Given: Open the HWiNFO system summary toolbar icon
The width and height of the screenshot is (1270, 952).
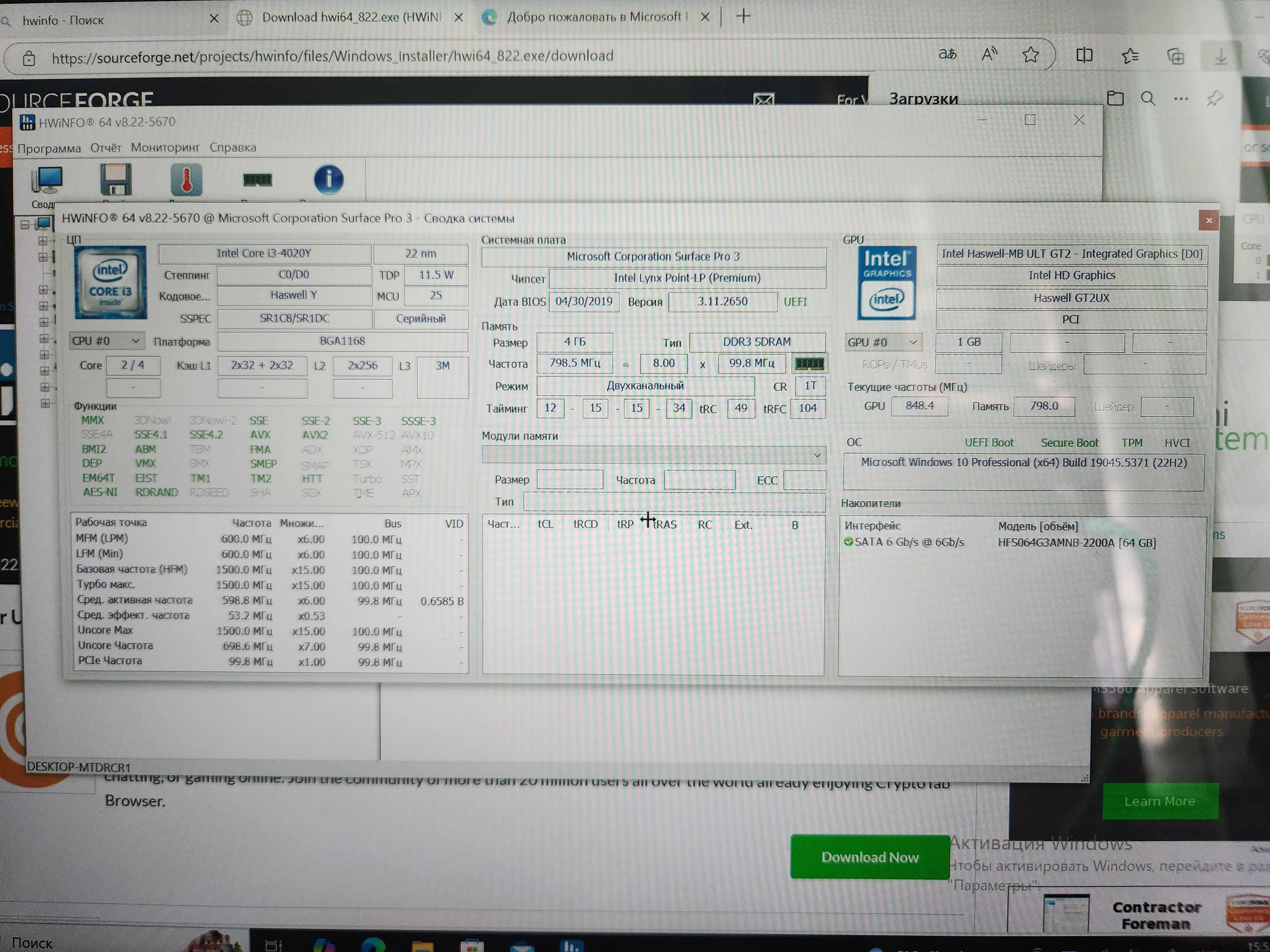Looking at the screenshot, I should point(47,181).
